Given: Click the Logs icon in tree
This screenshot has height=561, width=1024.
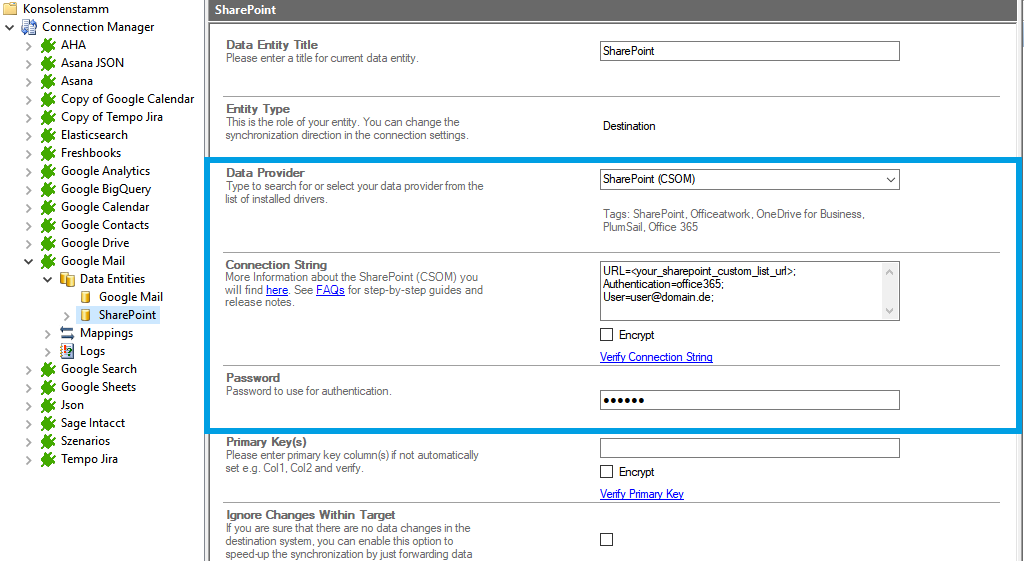Looking at the screenshot, I should click(67, 351).
